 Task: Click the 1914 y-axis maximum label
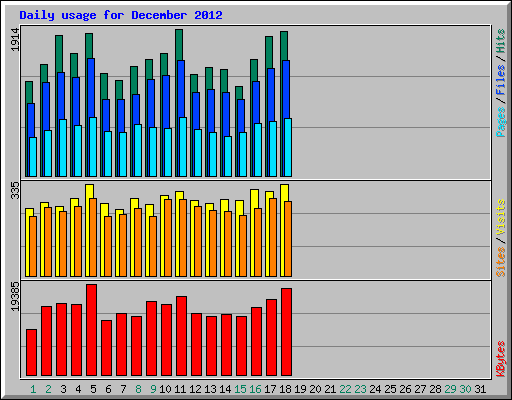pos(15,40)
